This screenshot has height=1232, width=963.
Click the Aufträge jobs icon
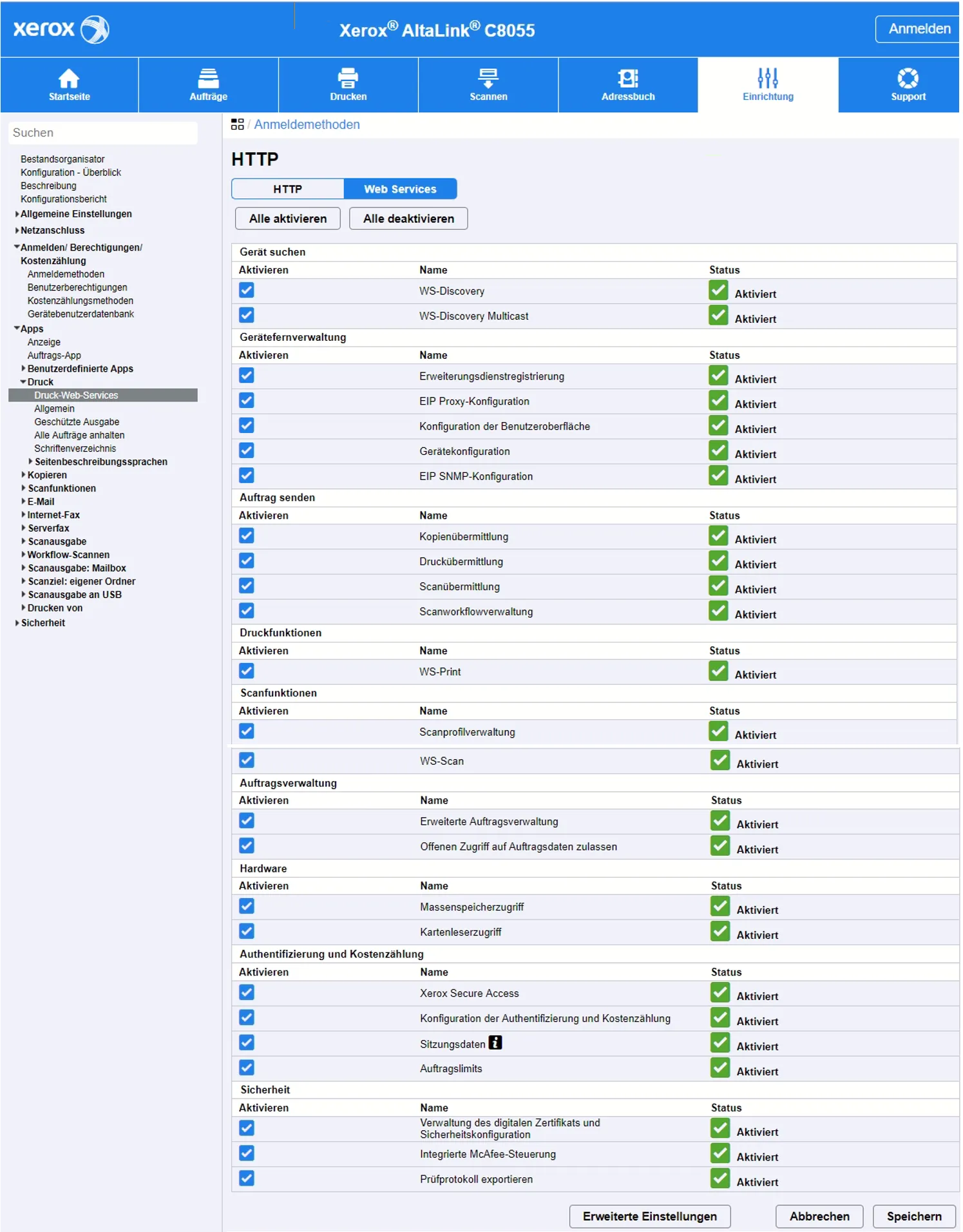(x=208, y=79)
